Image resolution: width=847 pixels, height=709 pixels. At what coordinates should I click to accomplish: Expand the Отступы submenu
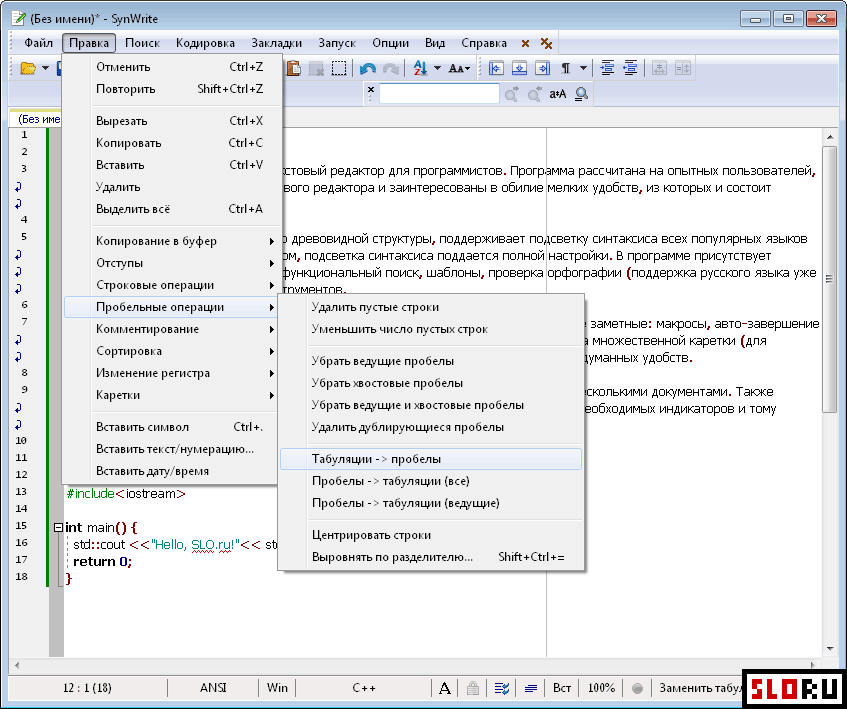click(x=172, y=264)
